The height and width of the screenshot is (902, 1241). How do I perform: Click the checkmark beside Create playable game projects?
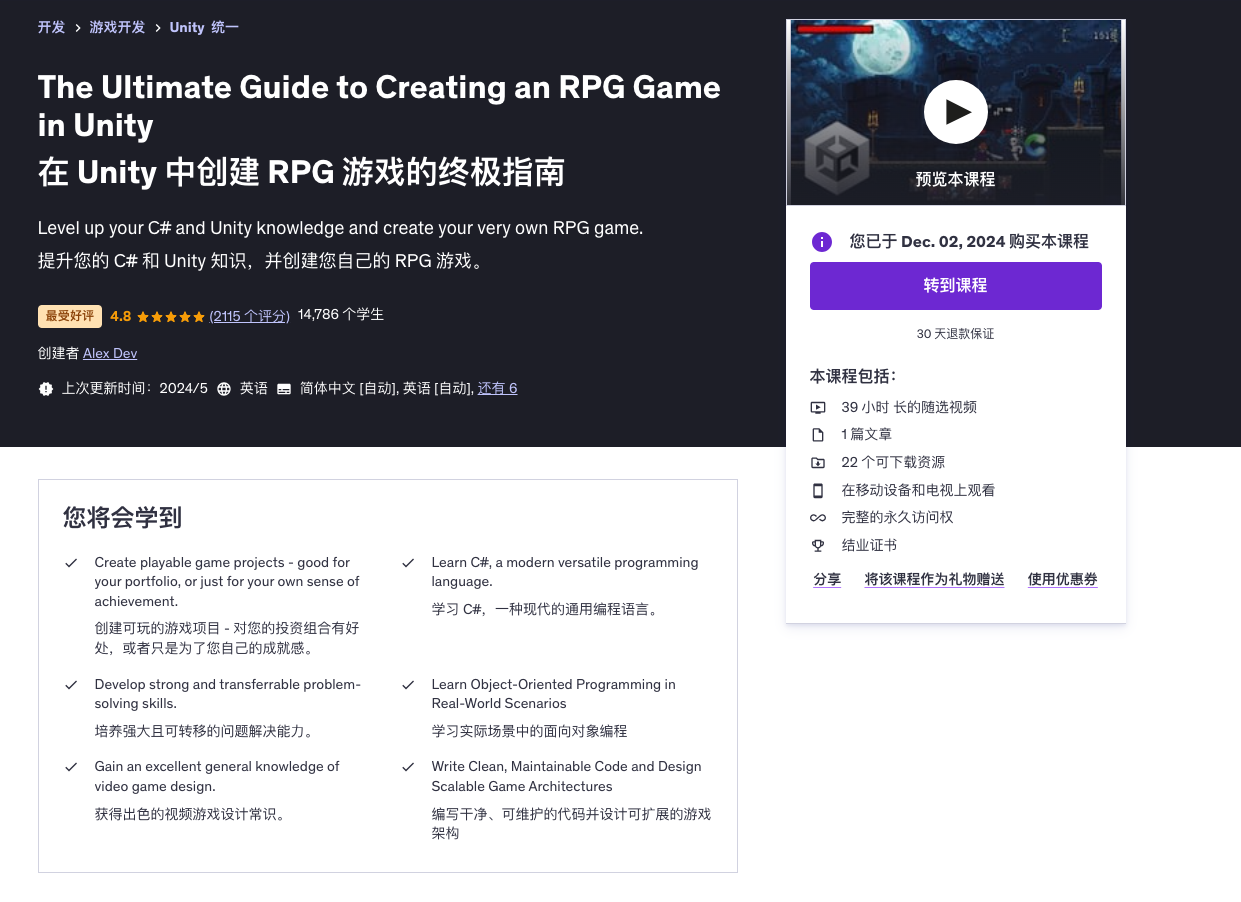72,563
